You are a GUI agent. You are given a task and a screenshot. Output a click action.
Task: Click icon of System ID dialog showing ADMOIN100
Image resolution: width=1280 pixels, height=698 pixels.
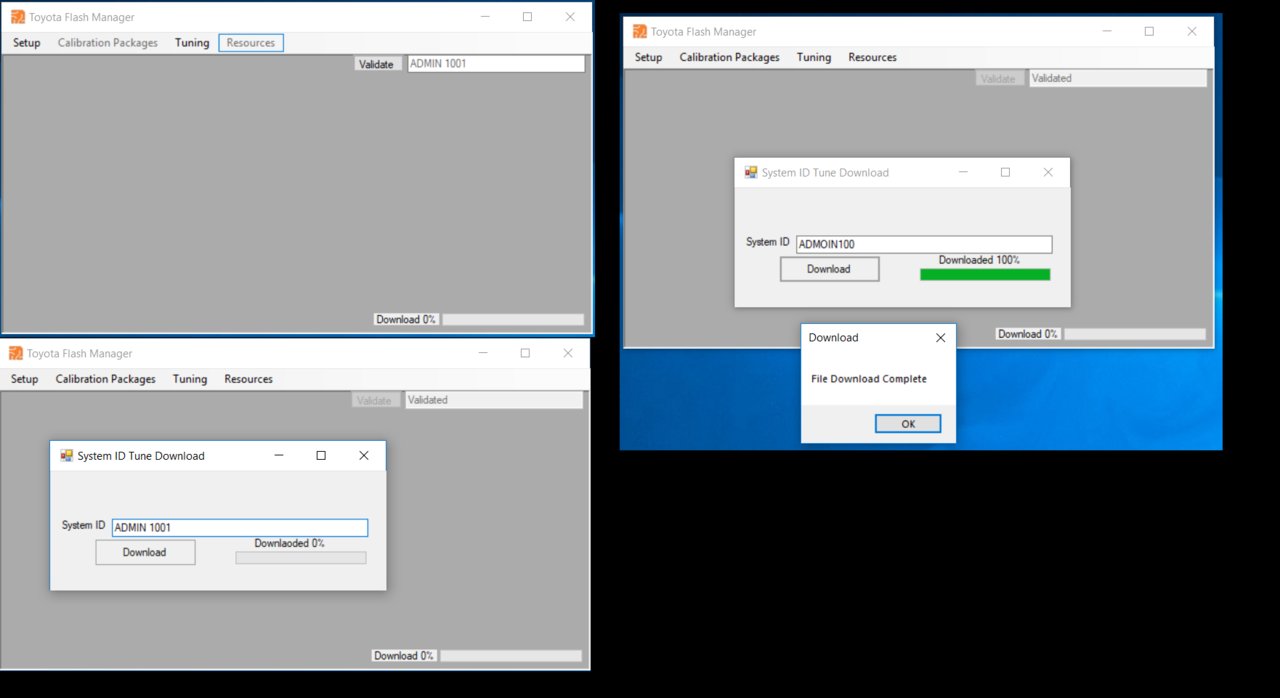[752, 172]
